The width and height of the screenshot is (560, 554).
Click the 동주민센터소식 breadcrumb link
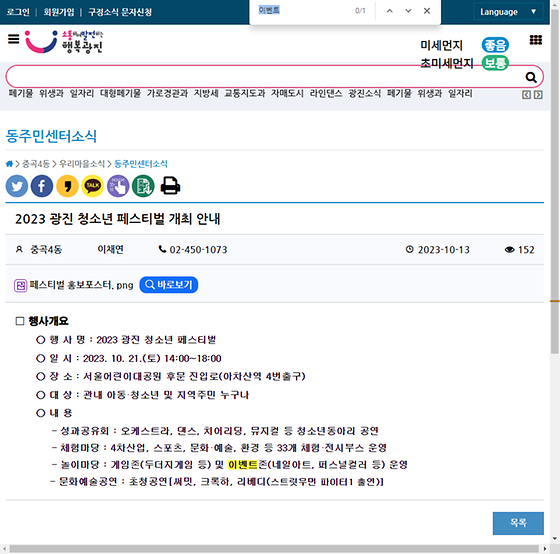point(141,164)
